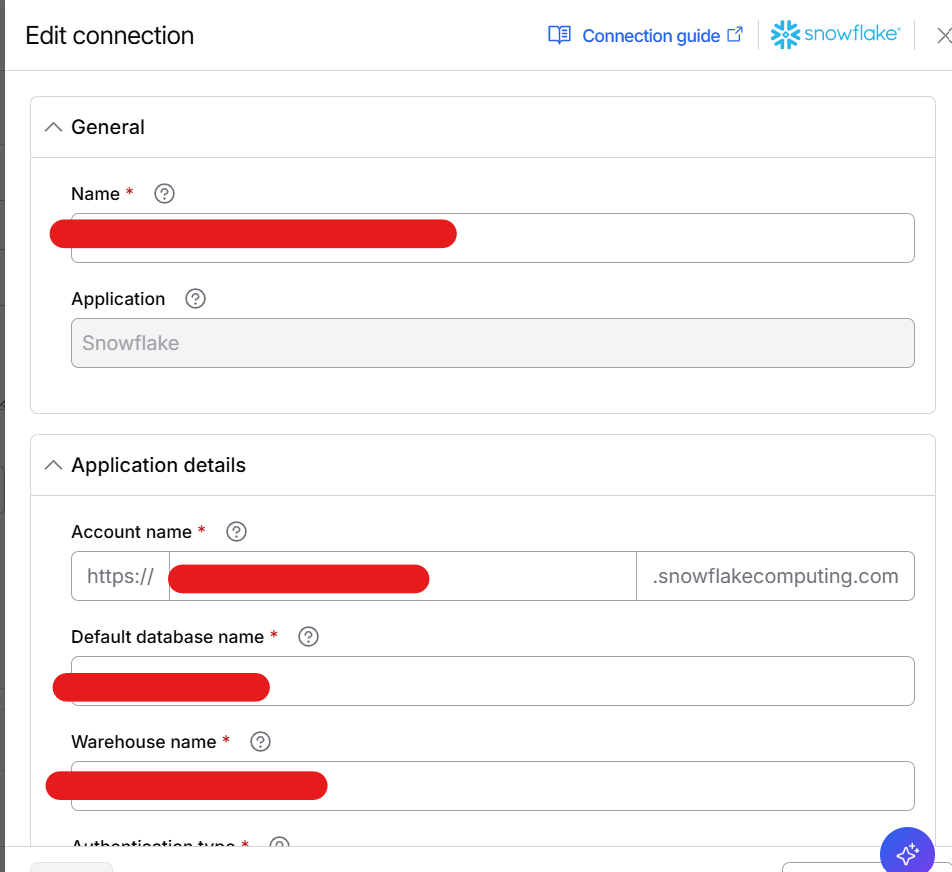Open help tooltip for Account name
Screen dimensions: 952x872
pos(237,532)
